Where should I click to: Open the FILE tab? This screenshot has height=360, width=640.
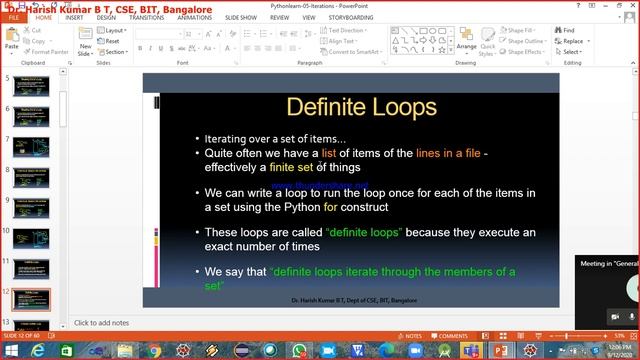click(x=13, y=18)
